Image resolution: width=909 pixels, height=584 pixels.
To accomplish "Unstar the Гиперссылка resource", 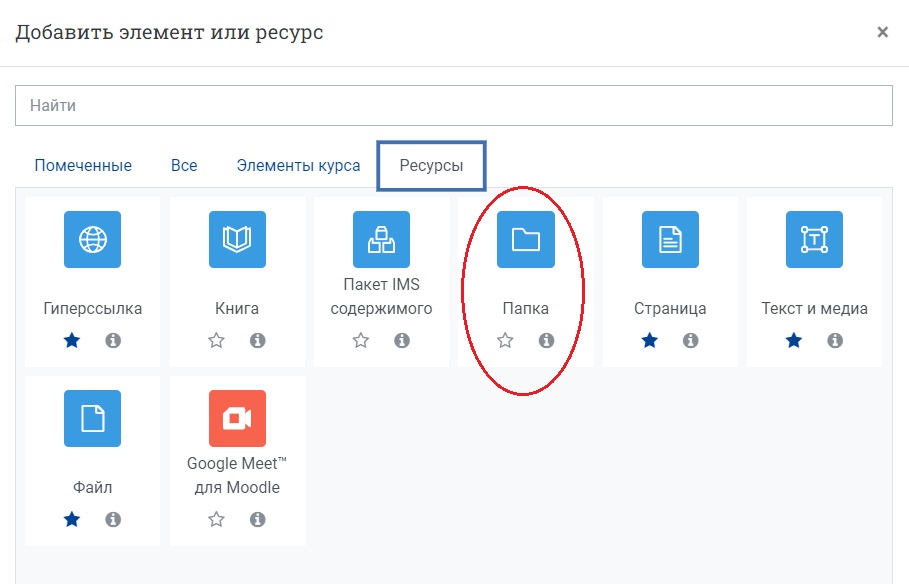I will click(x=72, y=340).
